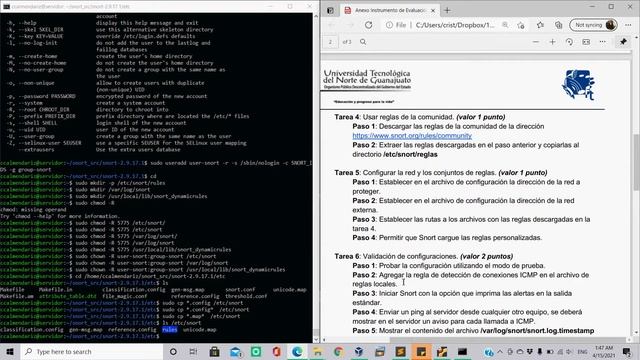This screenshot has height=360, width=640.
Task: Click the back arrow in Edge
Action: click(331, 25)
